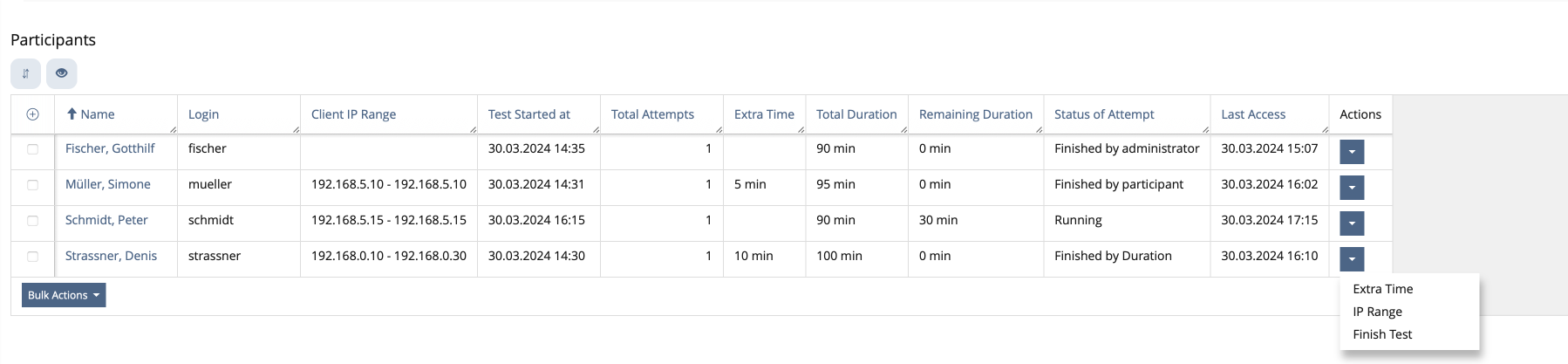Open Fischer, Gotthilf participant link
This screenshot has width=1568, height=364.
[110, 148]
